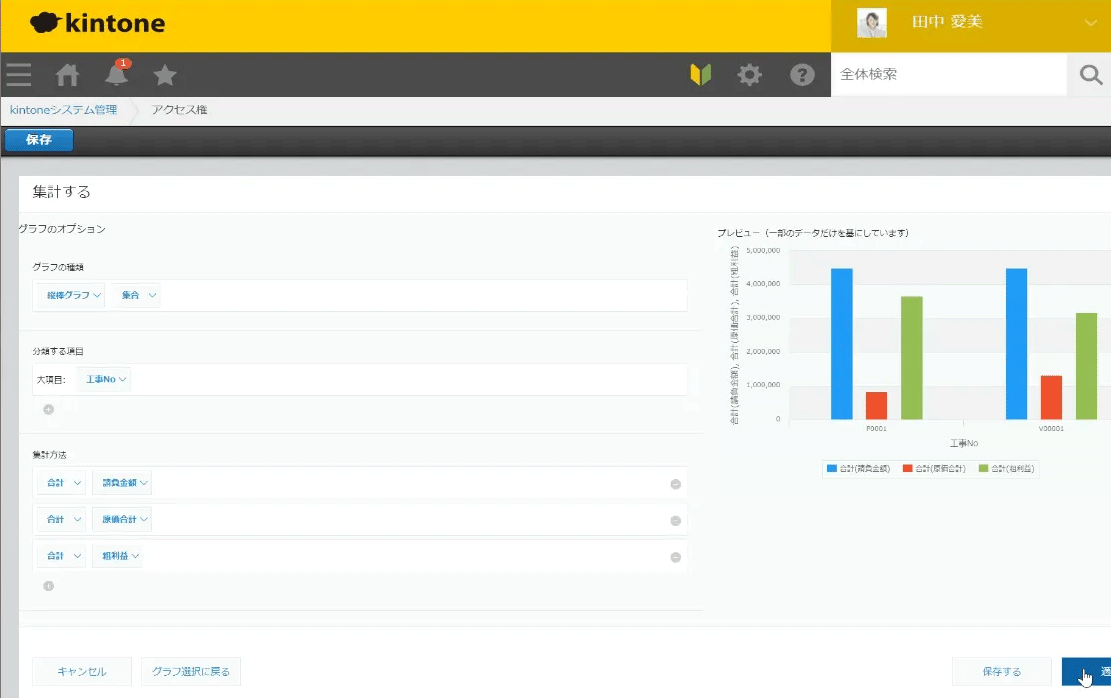
Task: Open the kintoneシステム管理 breadcrumb link
Action: [63, 110]
